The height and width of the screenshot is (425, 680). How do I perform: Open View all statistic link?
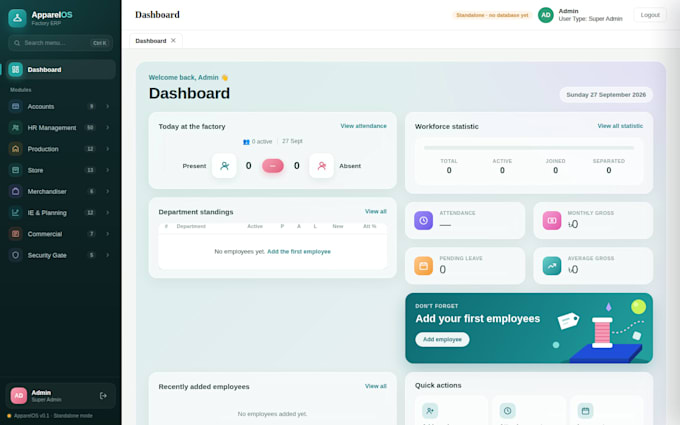click(620, 126)
